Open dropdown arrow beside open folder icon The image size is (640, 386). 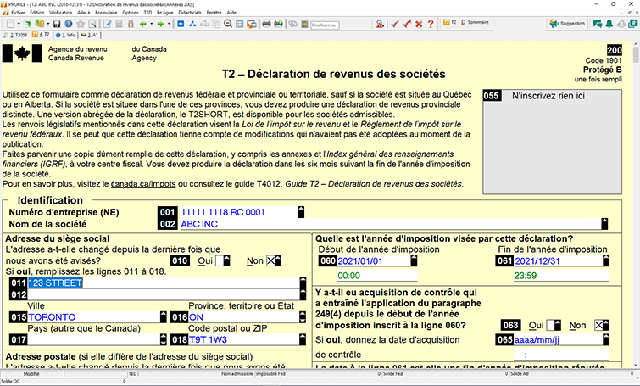point(47,24)
